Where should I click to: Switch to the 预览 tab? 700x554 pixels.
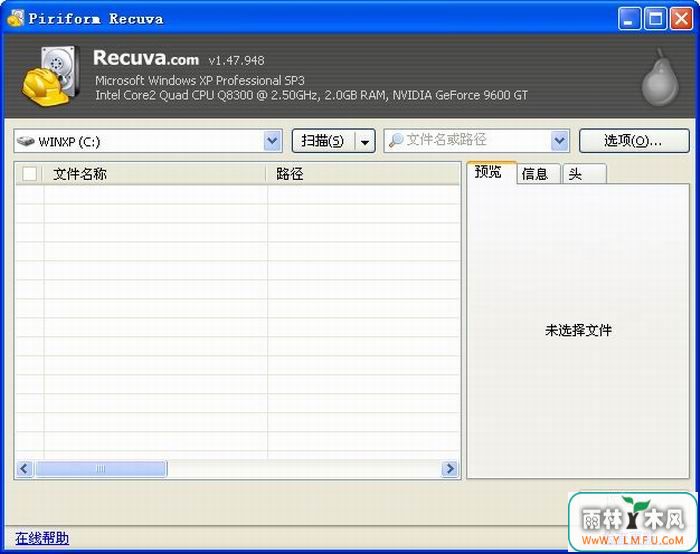[x=491, y=172]
